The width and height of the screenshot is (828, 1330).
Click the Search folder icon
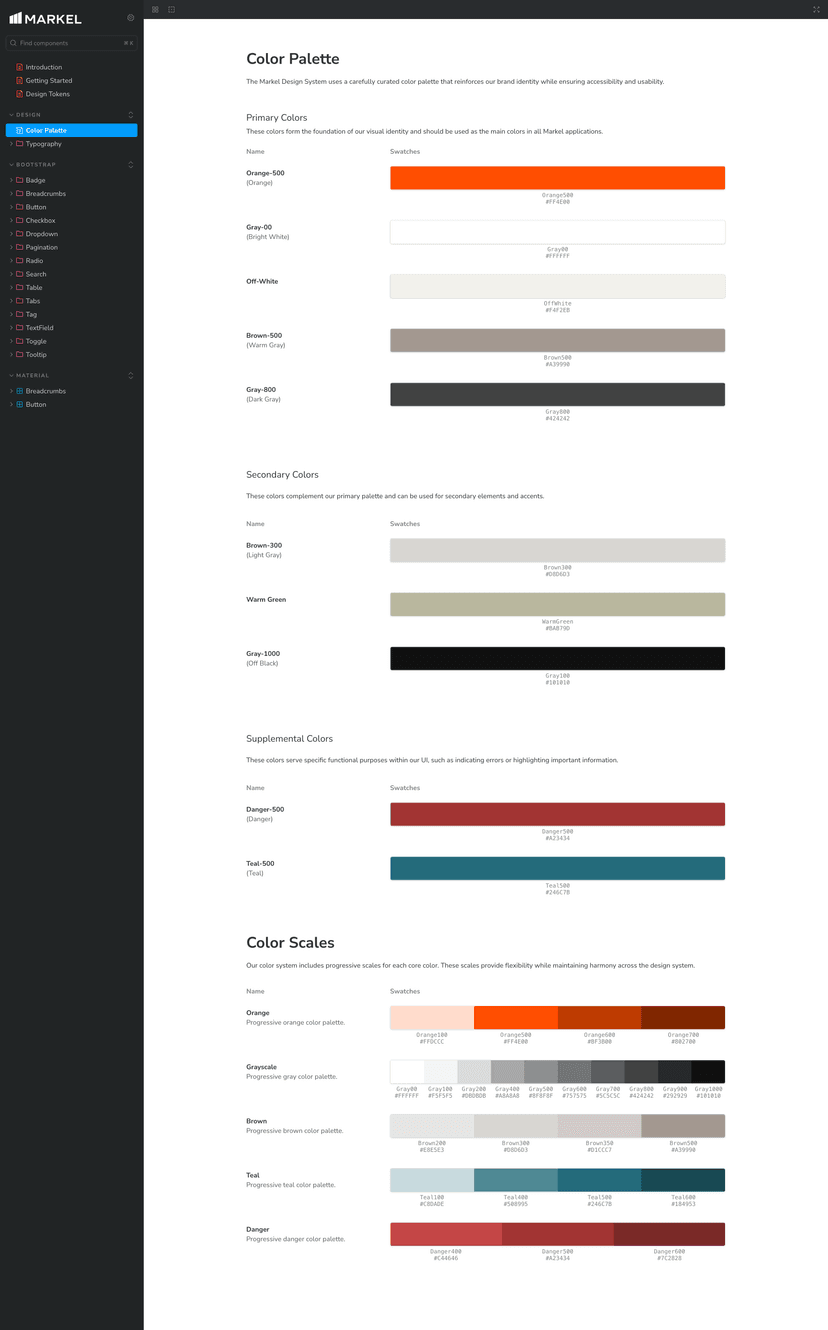point(19,274)
